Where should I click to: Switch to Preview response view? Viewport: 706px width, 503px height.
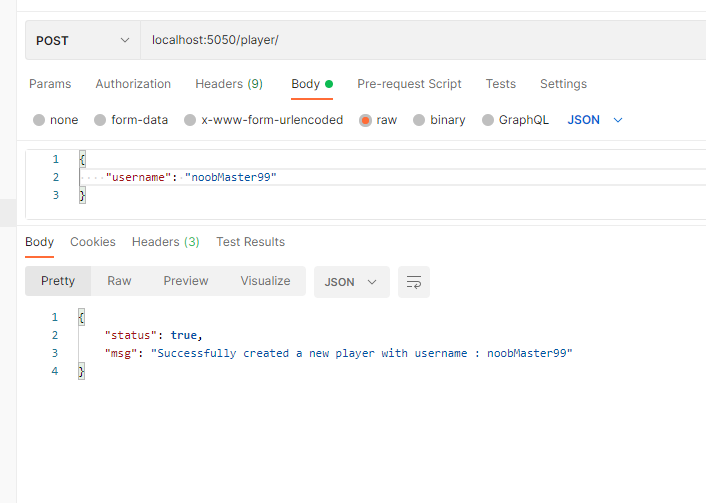click(186, 281)
